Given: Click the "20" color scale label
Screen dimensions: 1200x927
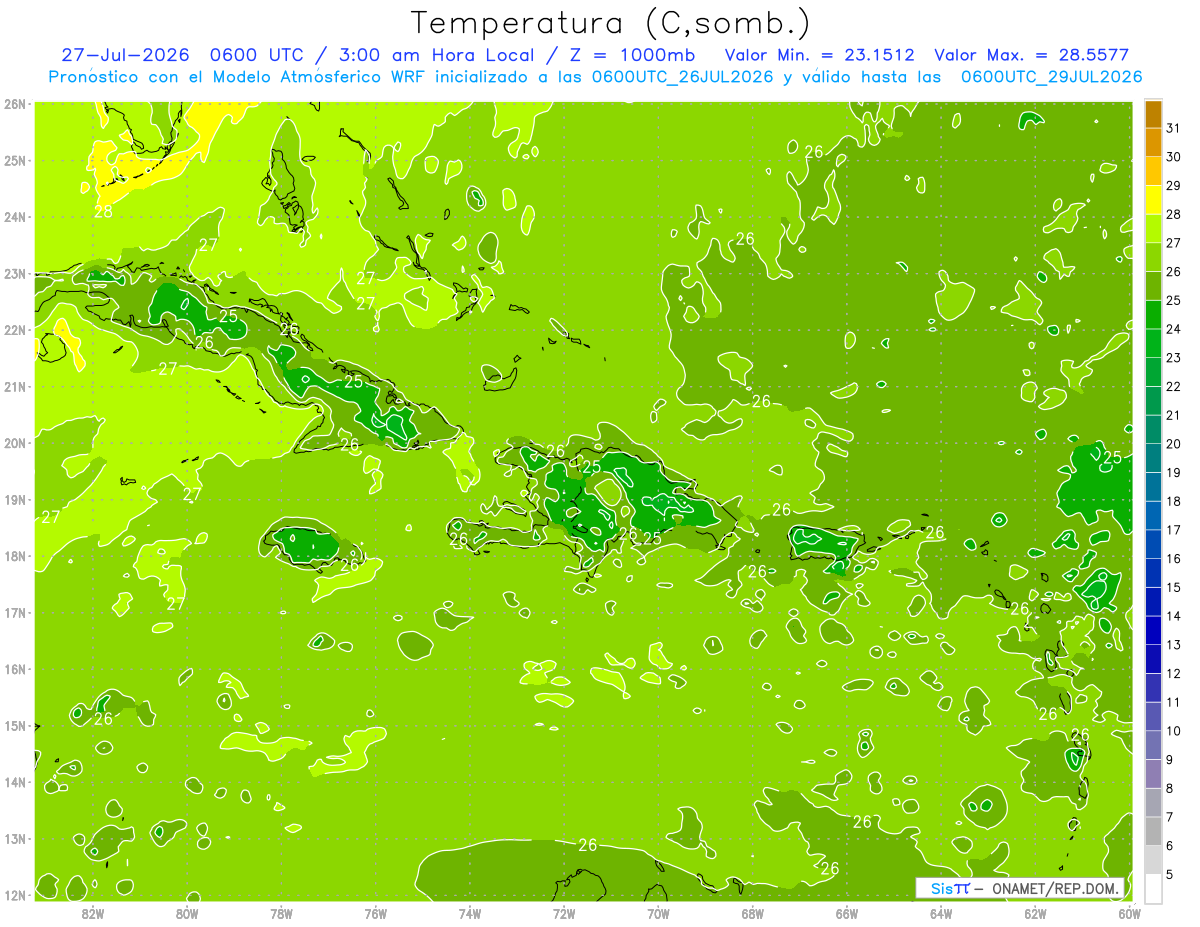Looking at the screenshot, I should pyautogui.click(x=1173, y=444).
